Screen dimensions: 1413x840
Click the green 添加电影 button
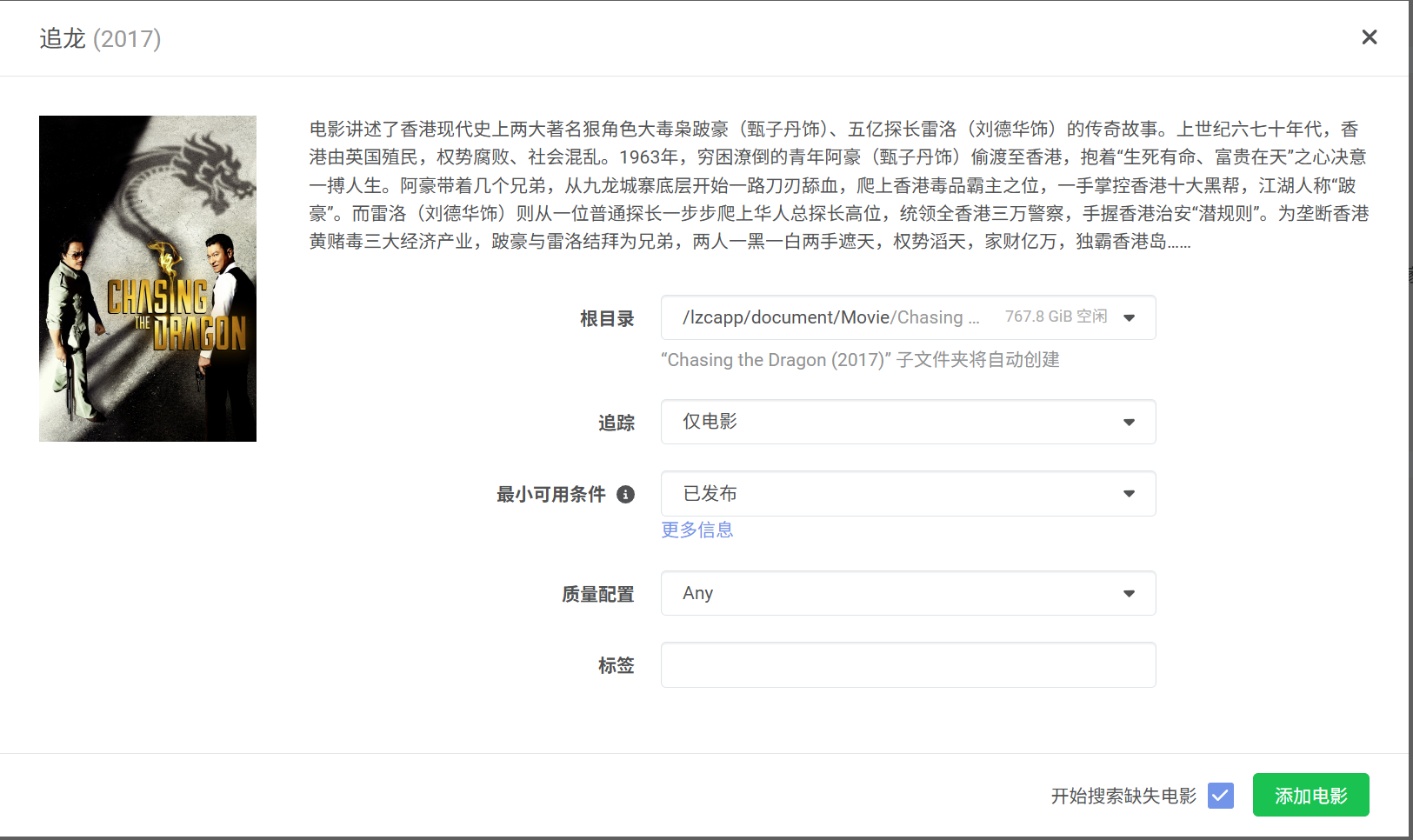click(x=1310, y=795)
